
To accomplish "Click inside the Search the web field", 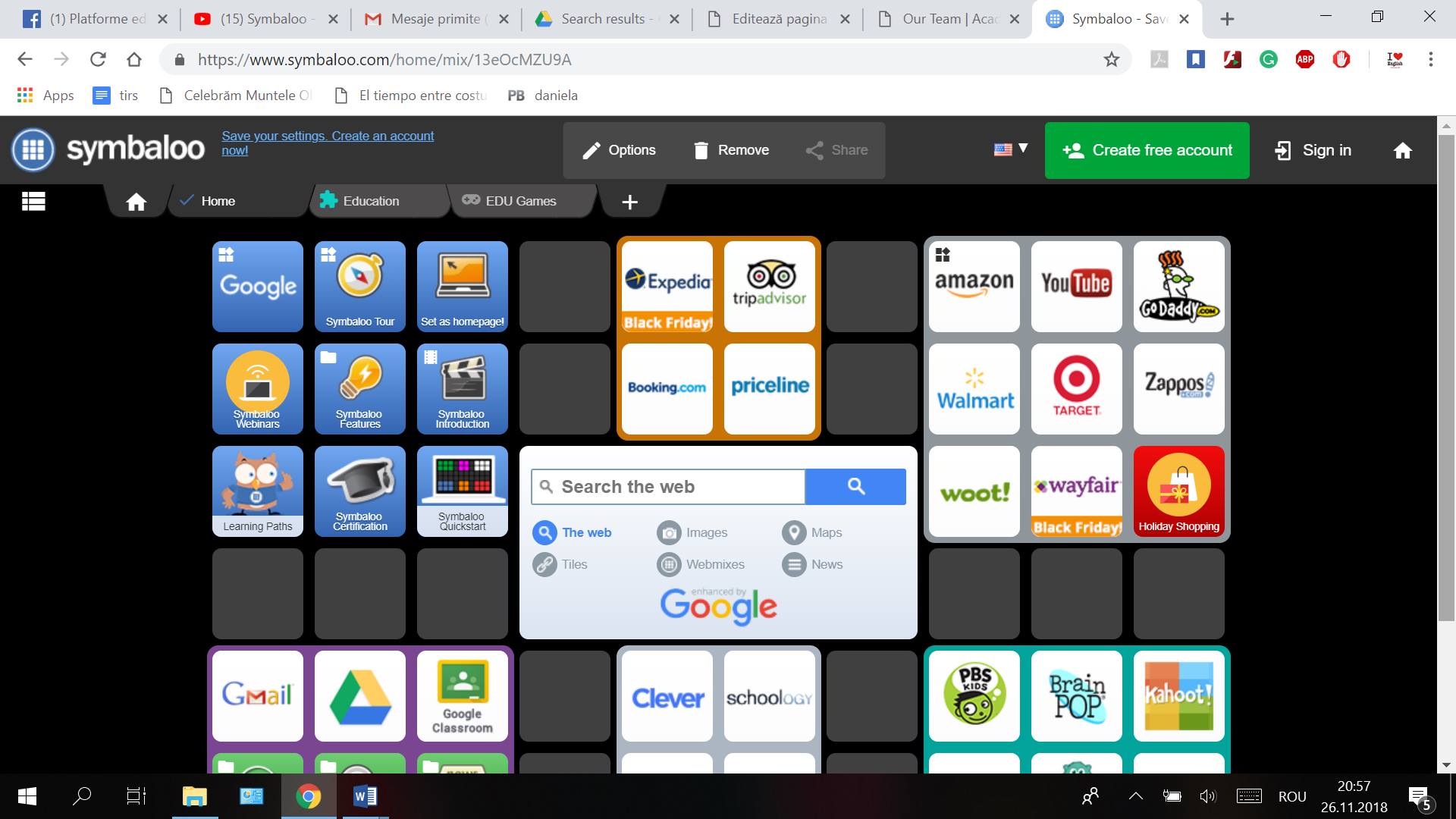I will (x=667, y=486).
